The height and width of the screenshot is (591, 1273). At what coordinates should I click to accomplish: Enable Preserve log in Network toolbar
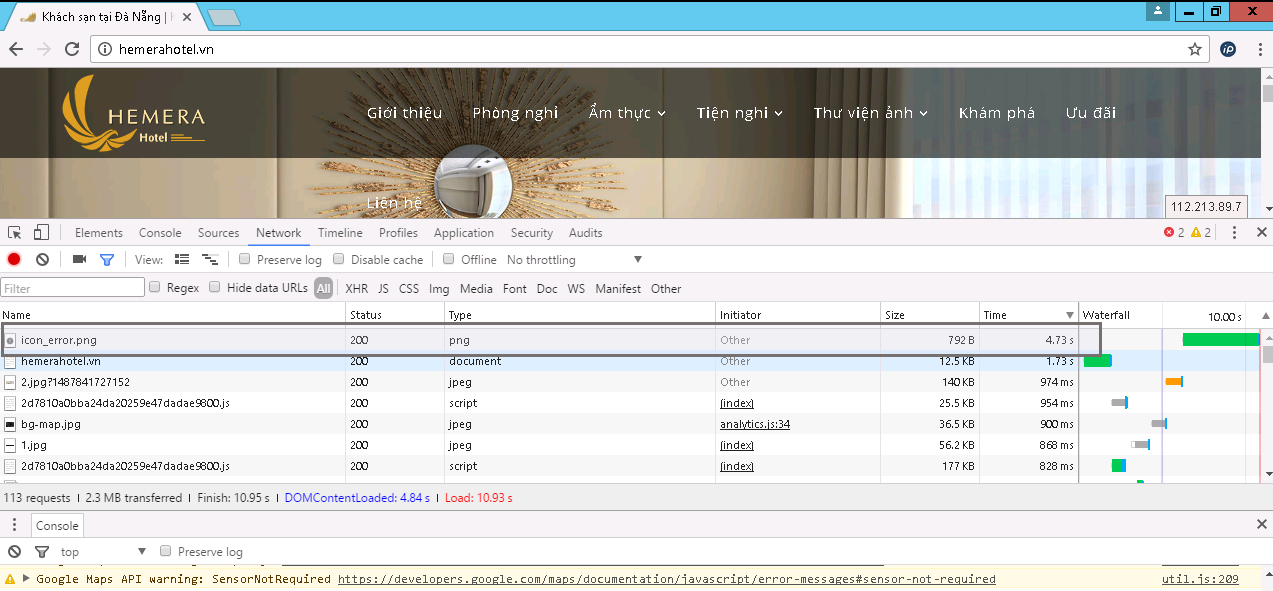click(x=245, y=260)
